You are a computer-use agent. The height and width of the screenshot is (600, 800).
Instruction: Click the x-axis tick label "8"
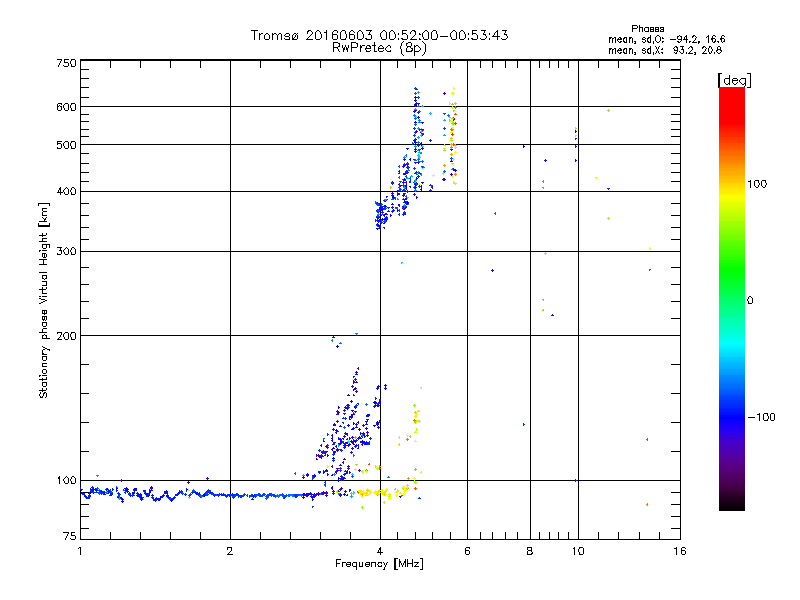coord(530,551)
